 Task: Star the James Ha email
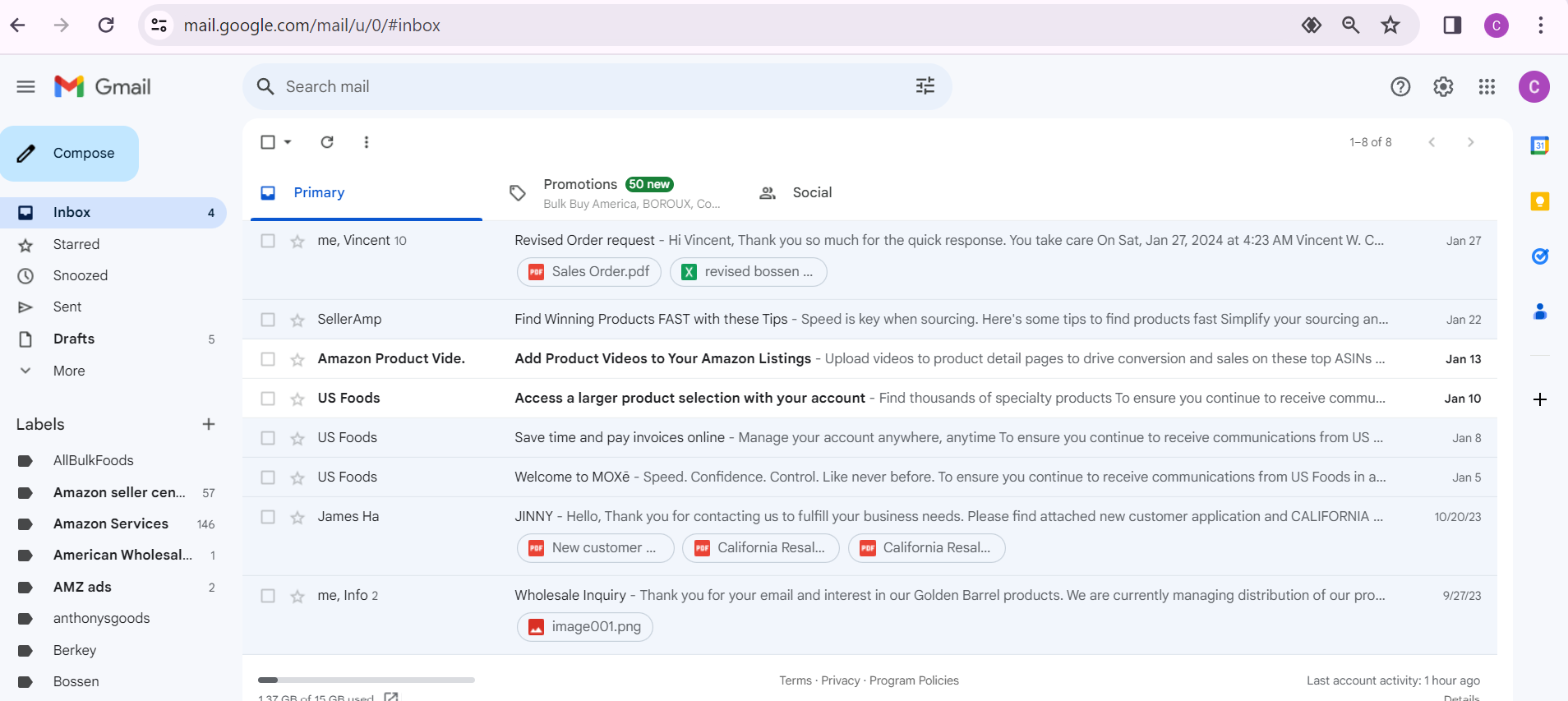pyautogui.click(x=297, y=517)
